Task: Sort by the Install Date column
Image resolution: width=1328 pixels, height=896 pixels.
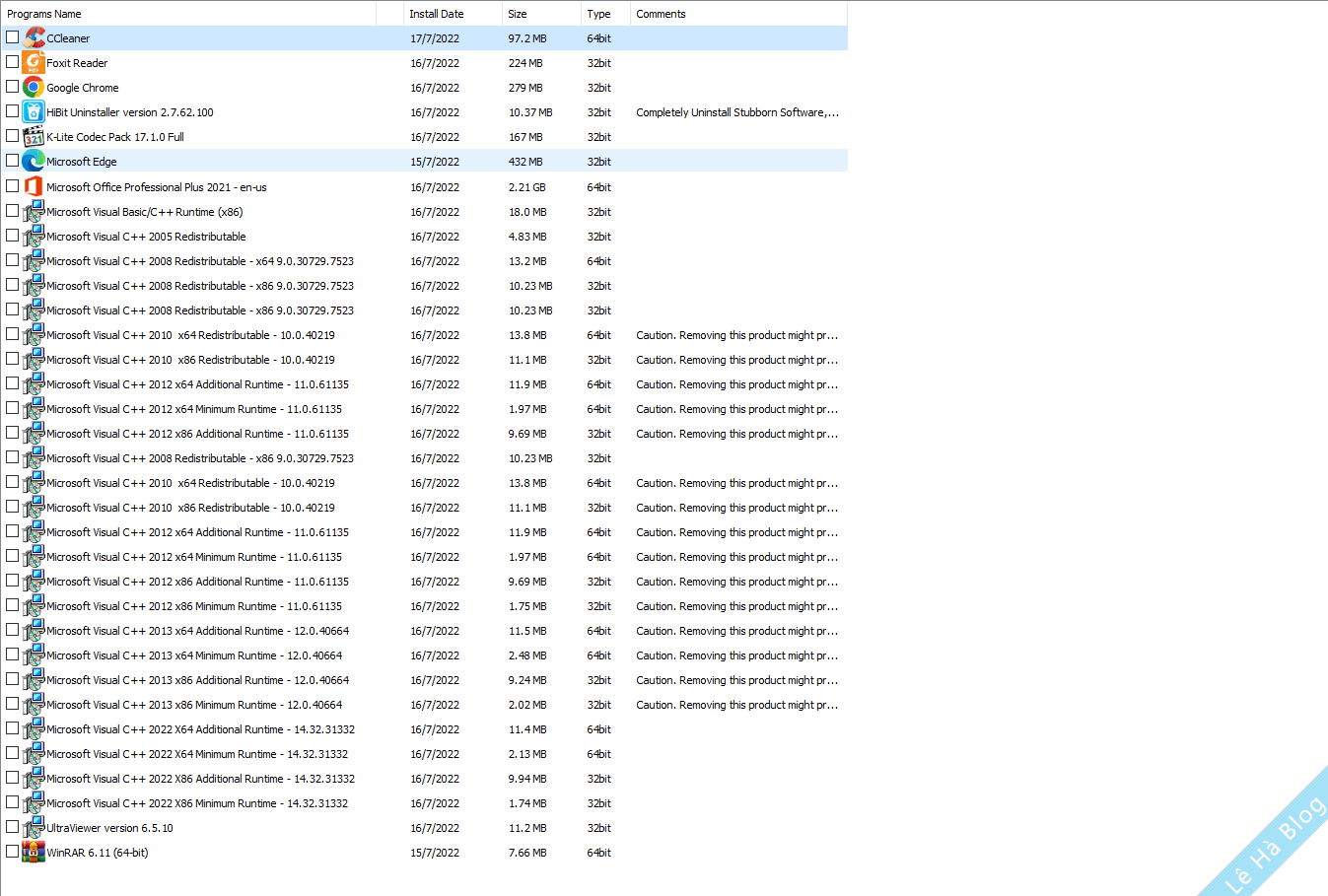Action: tap(437, 13)
